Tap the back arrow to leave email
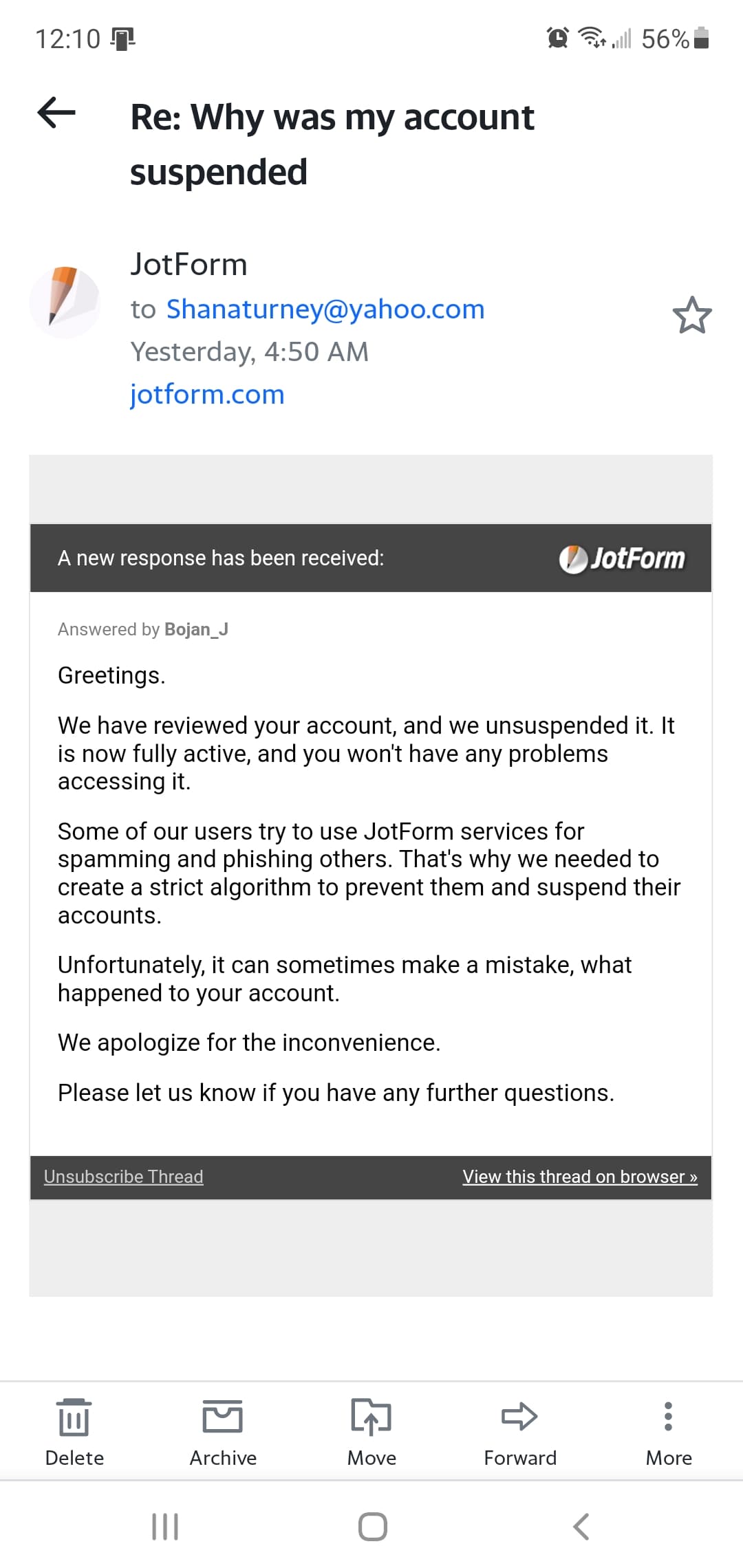743x1568 pixels. point(56,112)
